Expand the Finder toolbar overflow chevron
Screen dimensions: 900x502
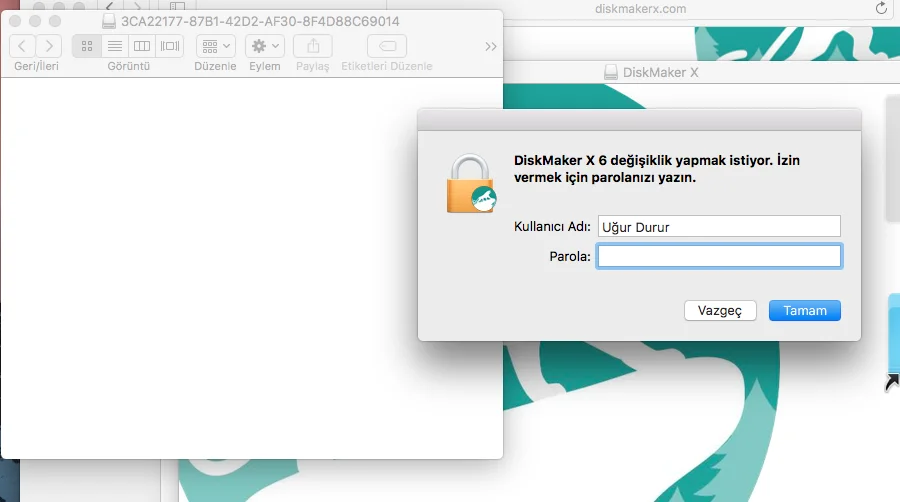point(490,46)
